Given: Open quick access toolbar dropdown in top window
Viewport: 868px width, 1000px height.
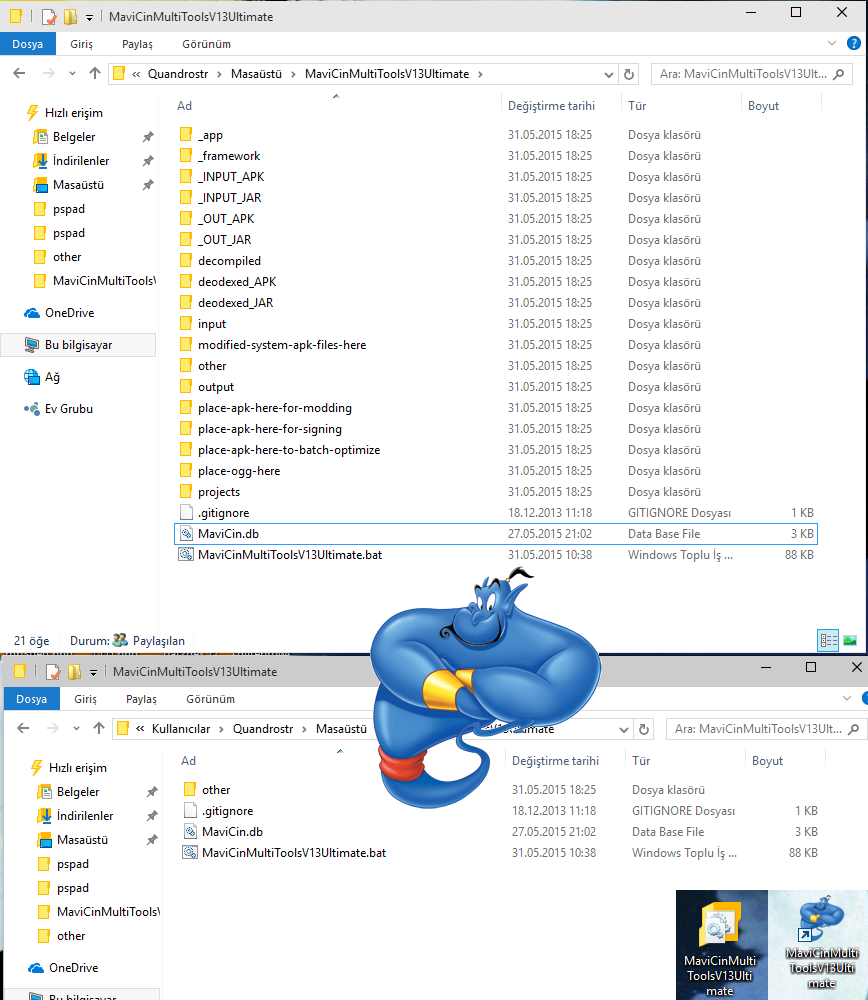Looking at the screenshot, I should [x=89, y=17].
